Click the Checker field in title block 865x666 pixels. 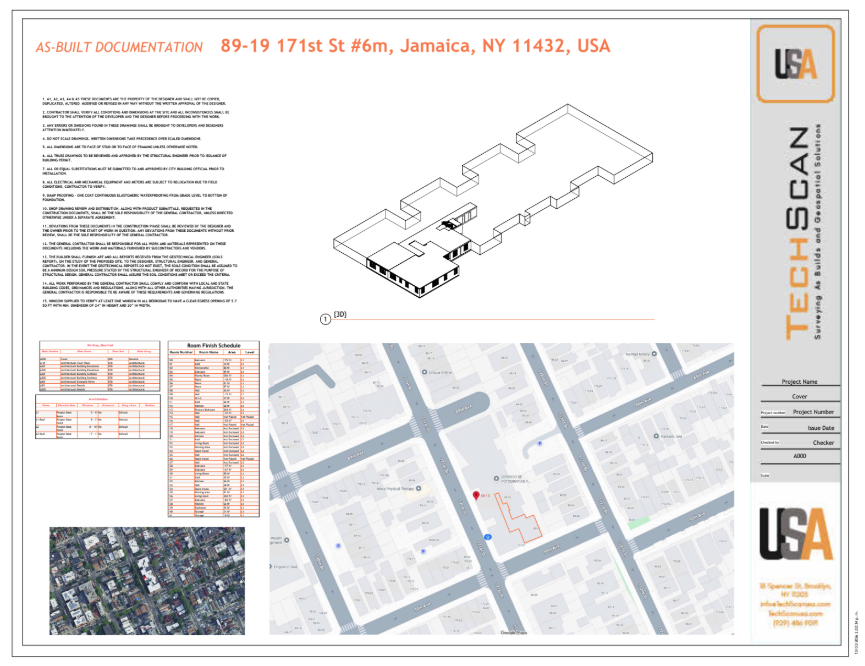click(823, 441)
